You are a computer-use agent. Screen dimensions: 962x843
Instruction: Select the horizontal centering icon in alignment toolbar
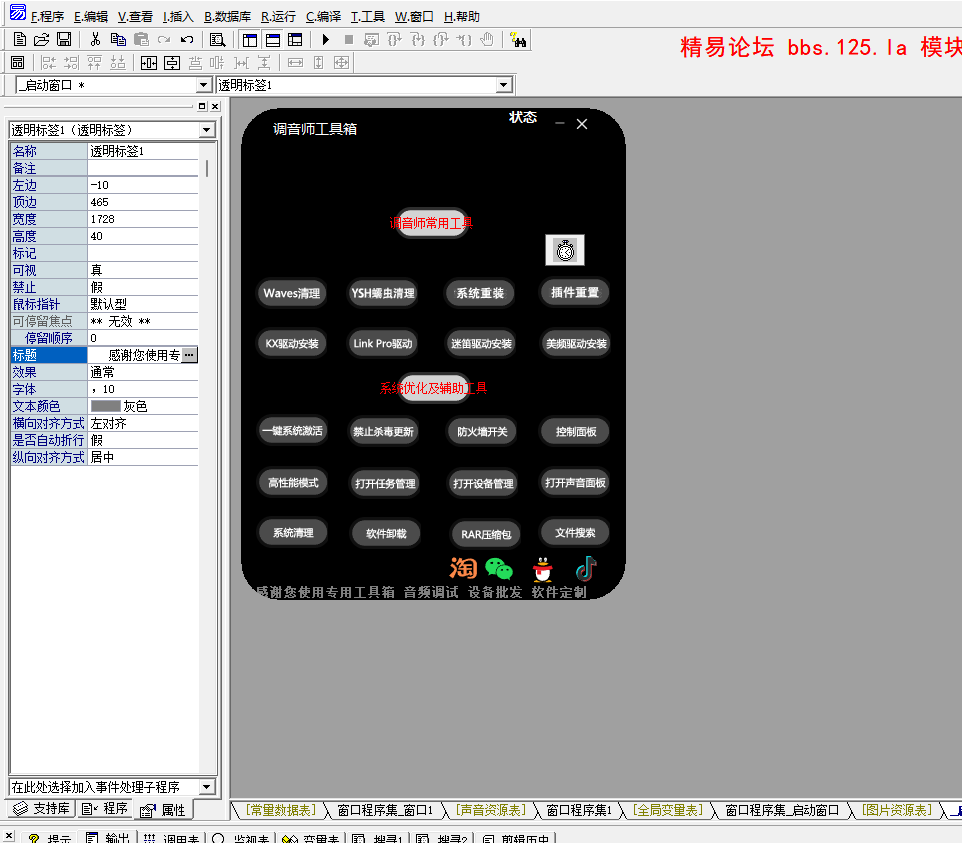click(147, 62)
